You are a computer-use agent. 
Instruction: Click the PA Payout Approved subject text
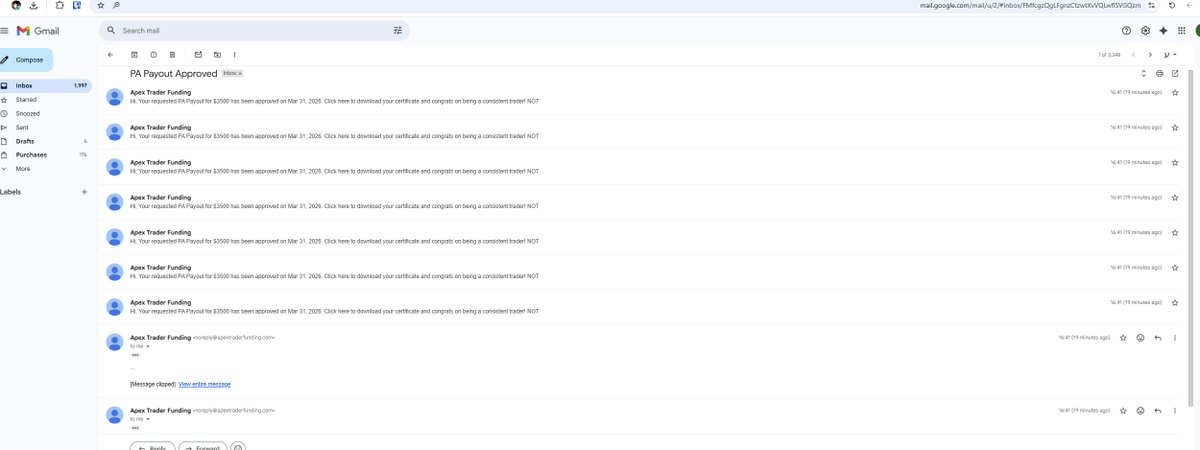point(174,74)
